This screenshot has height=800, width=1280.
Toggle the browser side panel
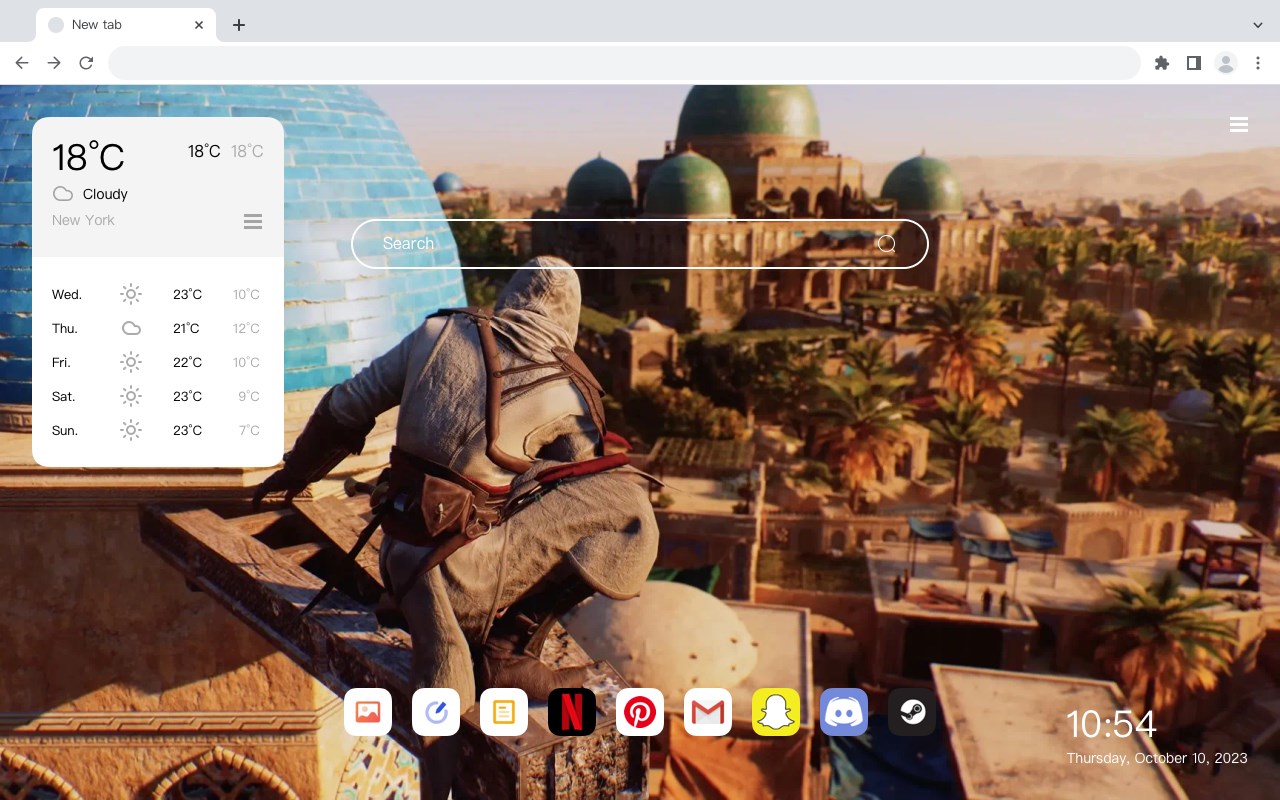click(1193, 63)
